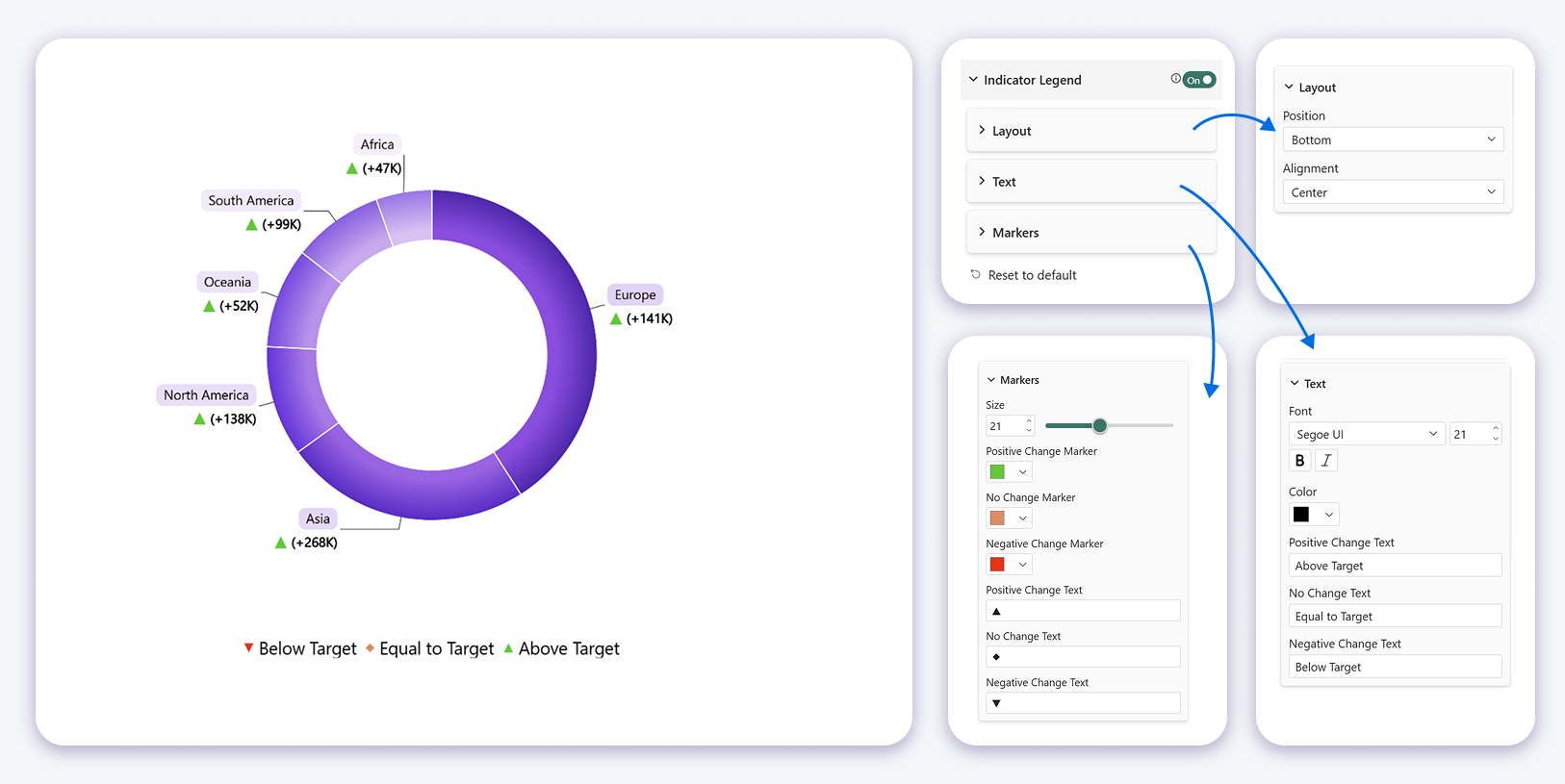
Task: Select the South America chart label
Action: pyautogui.click(x=251, y=200)
